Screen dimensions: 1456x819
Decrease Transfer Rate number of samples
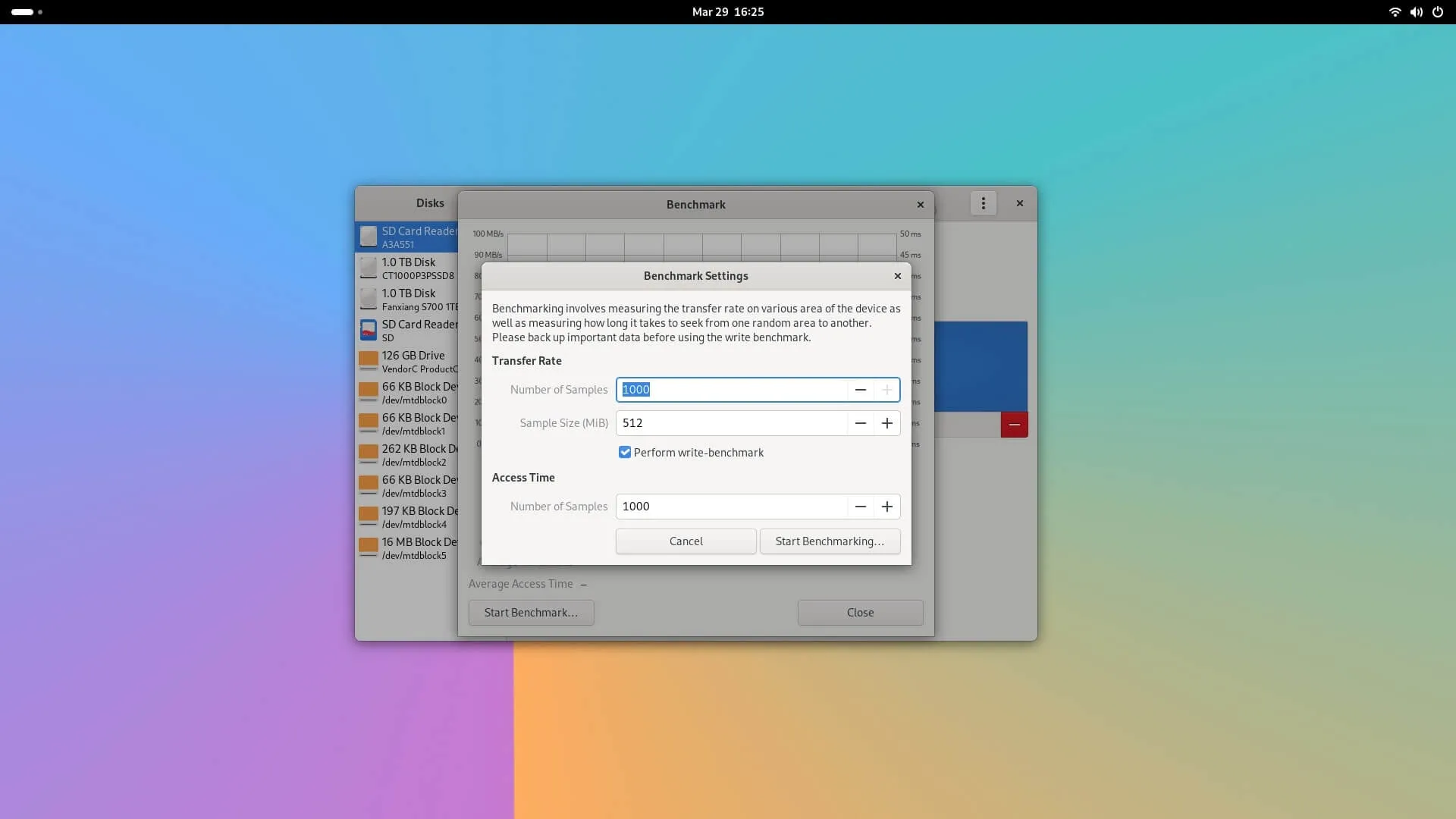point(860,390)
